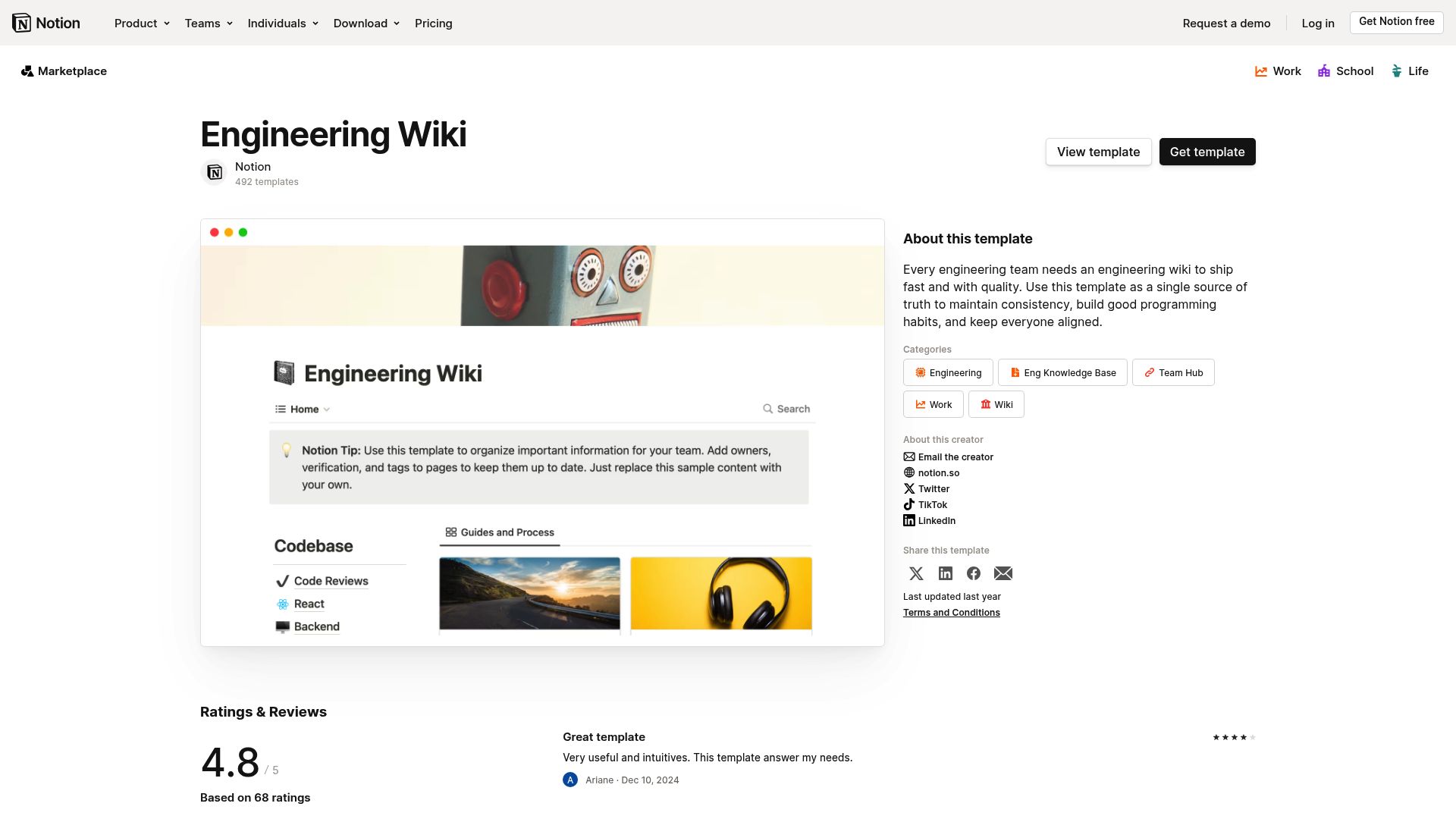This screenshot has height=819, width=1456.
Task: Click Log in
Action: coord(1318,24)
